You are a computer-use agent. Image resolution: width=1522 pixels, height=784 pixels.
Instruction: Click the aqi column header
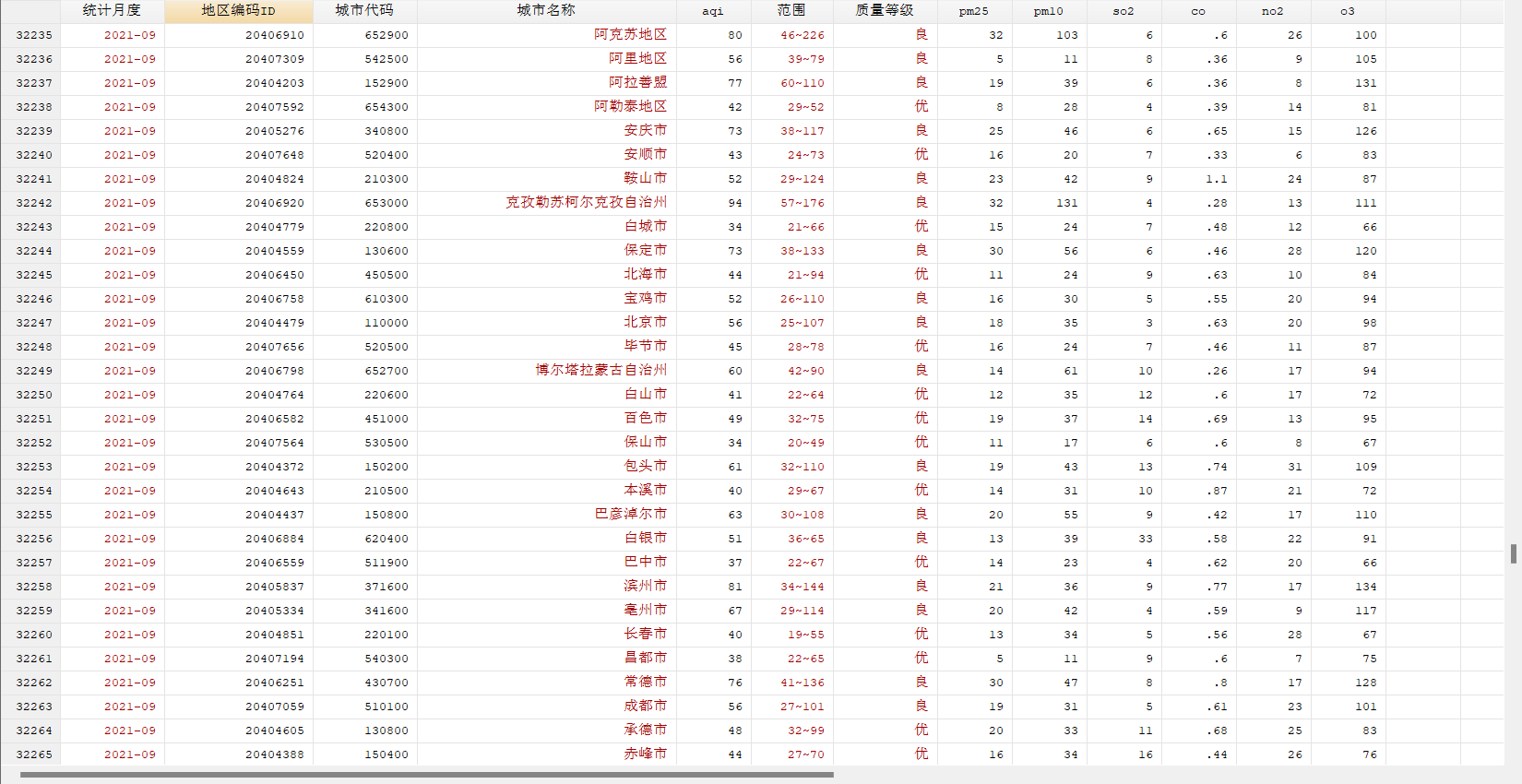tap(713, 11)
